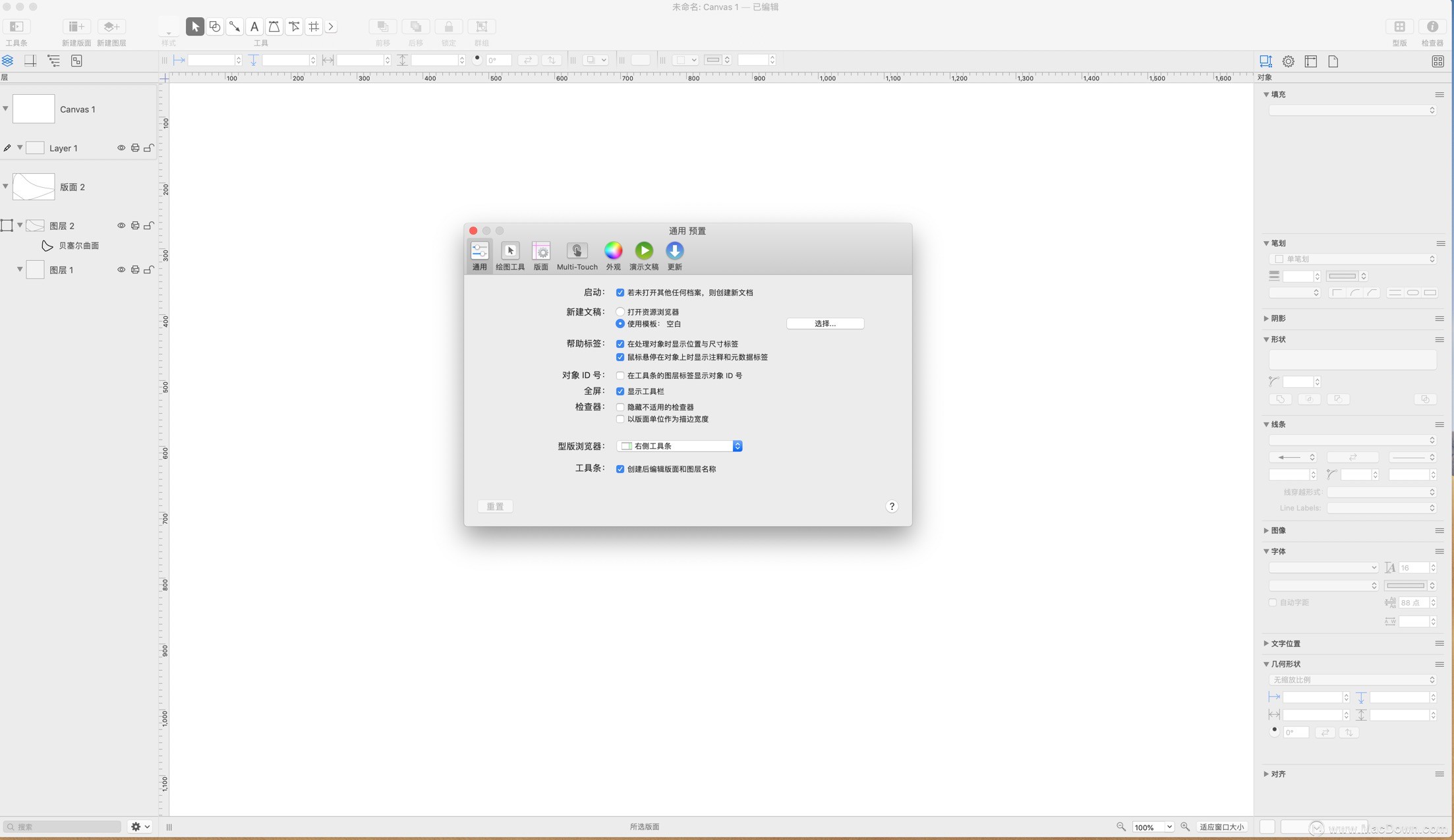This screenshot has height=840, width=1454.
Task: Click the New Layer toolbar icon
Action: (111, 26)
